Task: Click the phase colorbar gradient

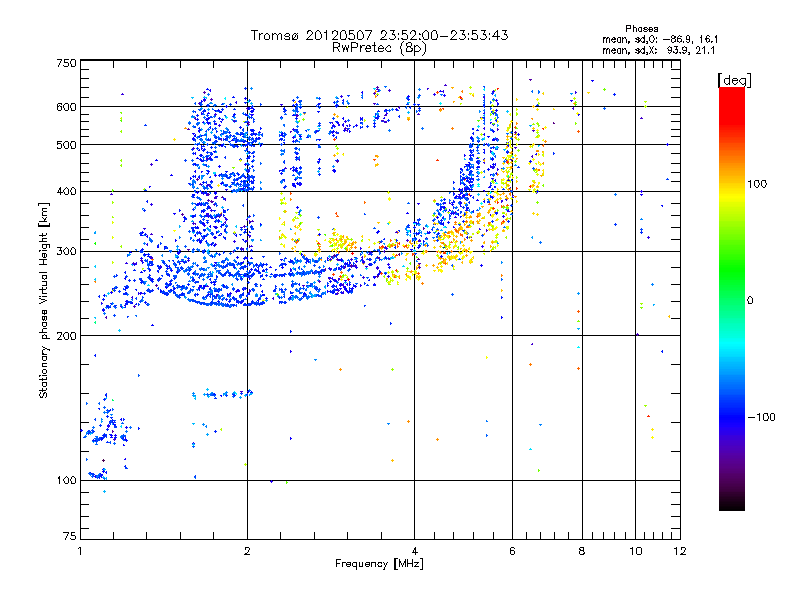Action: (732, 299)
